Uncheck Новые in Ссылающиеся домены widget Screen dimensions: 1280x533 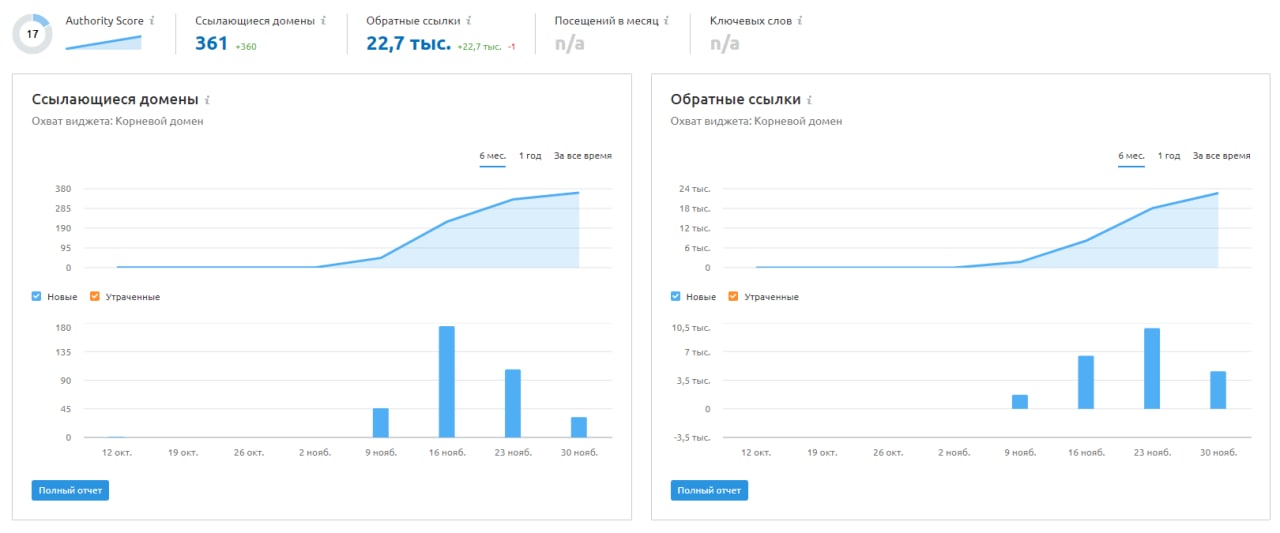point(37,296)
